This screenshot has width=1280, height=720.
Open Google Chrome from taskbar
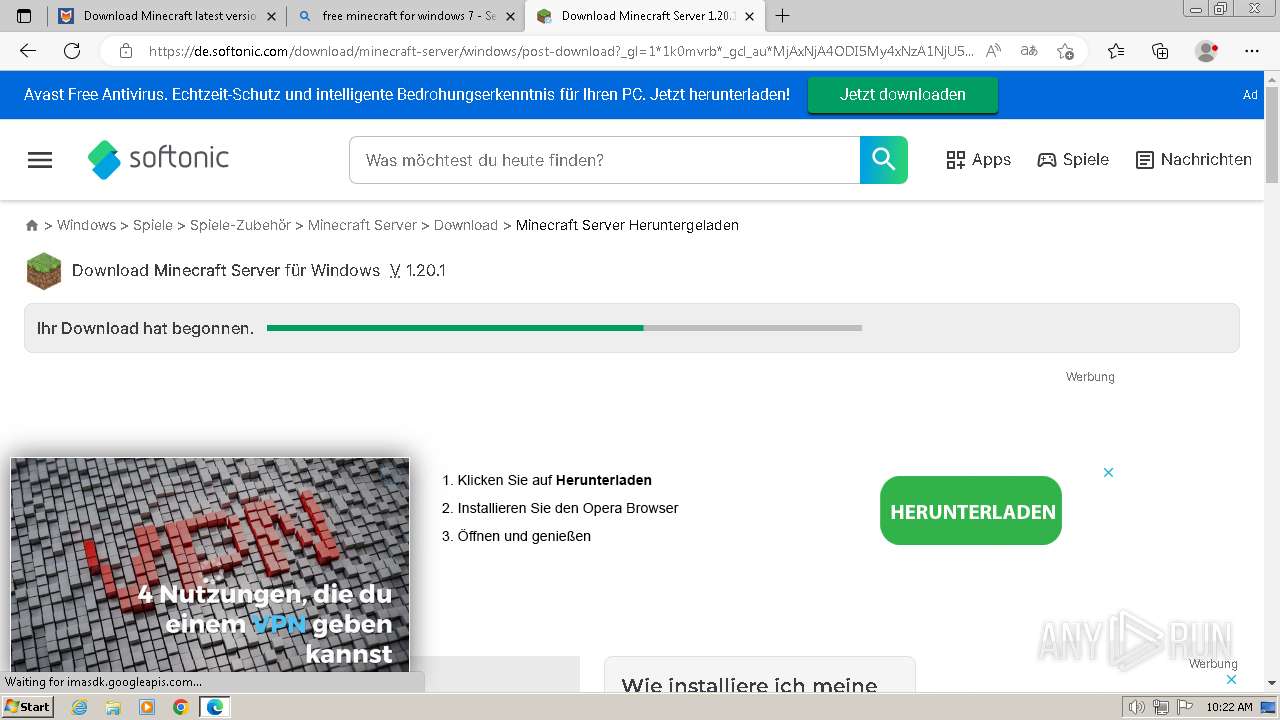(x=181, y=707)
